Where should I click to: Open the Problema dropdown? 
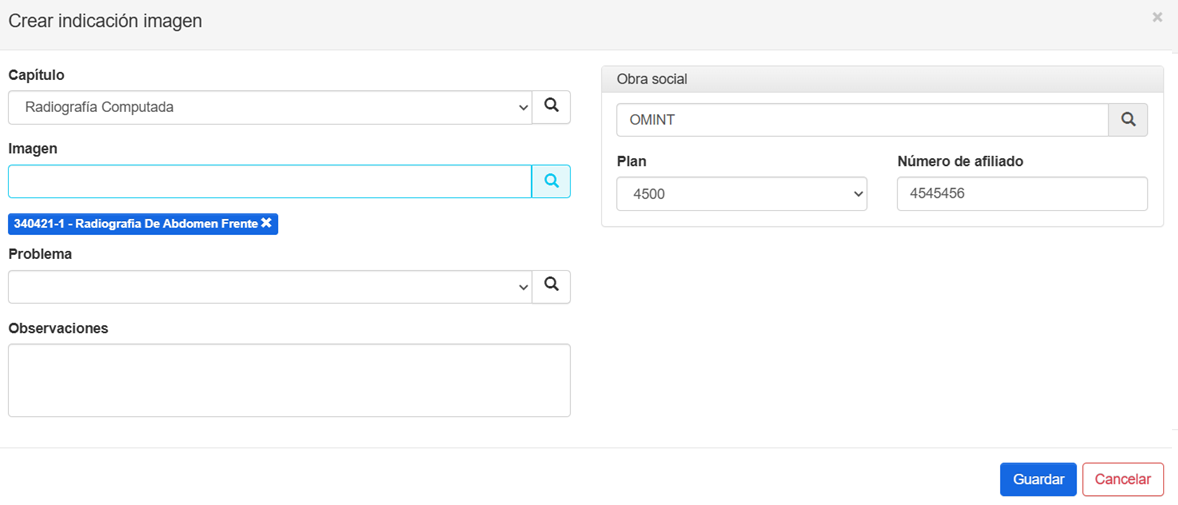tap(270, 287)
